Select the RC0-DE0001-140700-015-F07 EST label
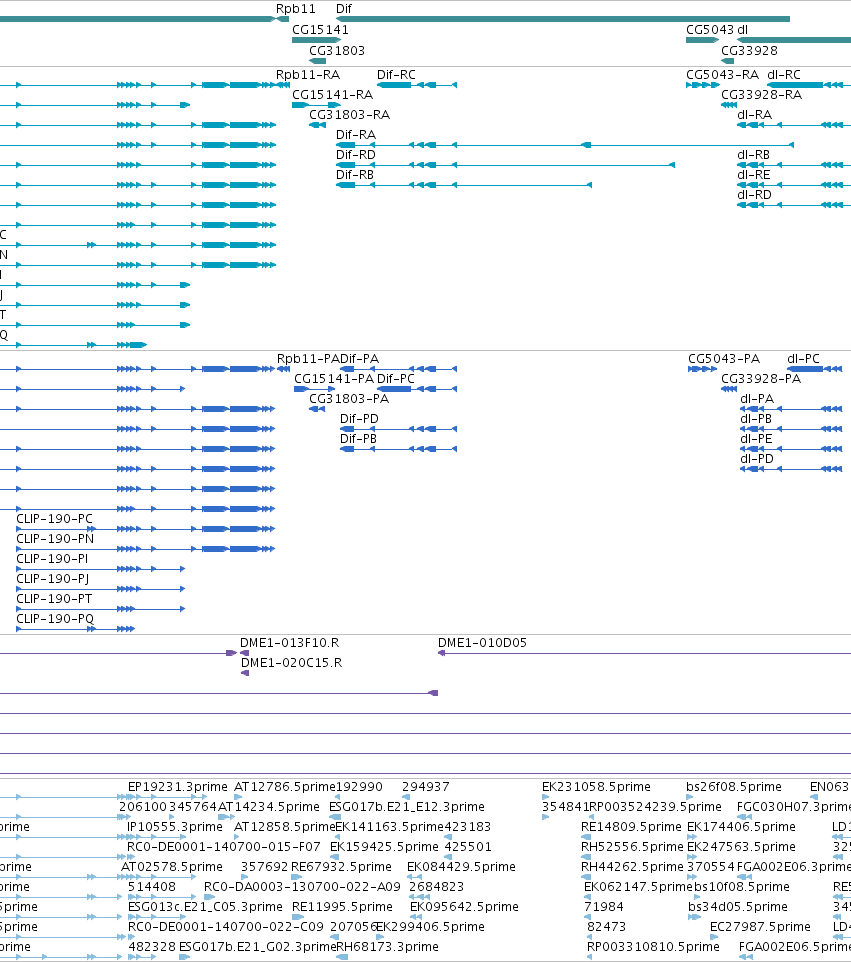Image resolution: width=851 pixels, height=962 pixels. point(224,847)
